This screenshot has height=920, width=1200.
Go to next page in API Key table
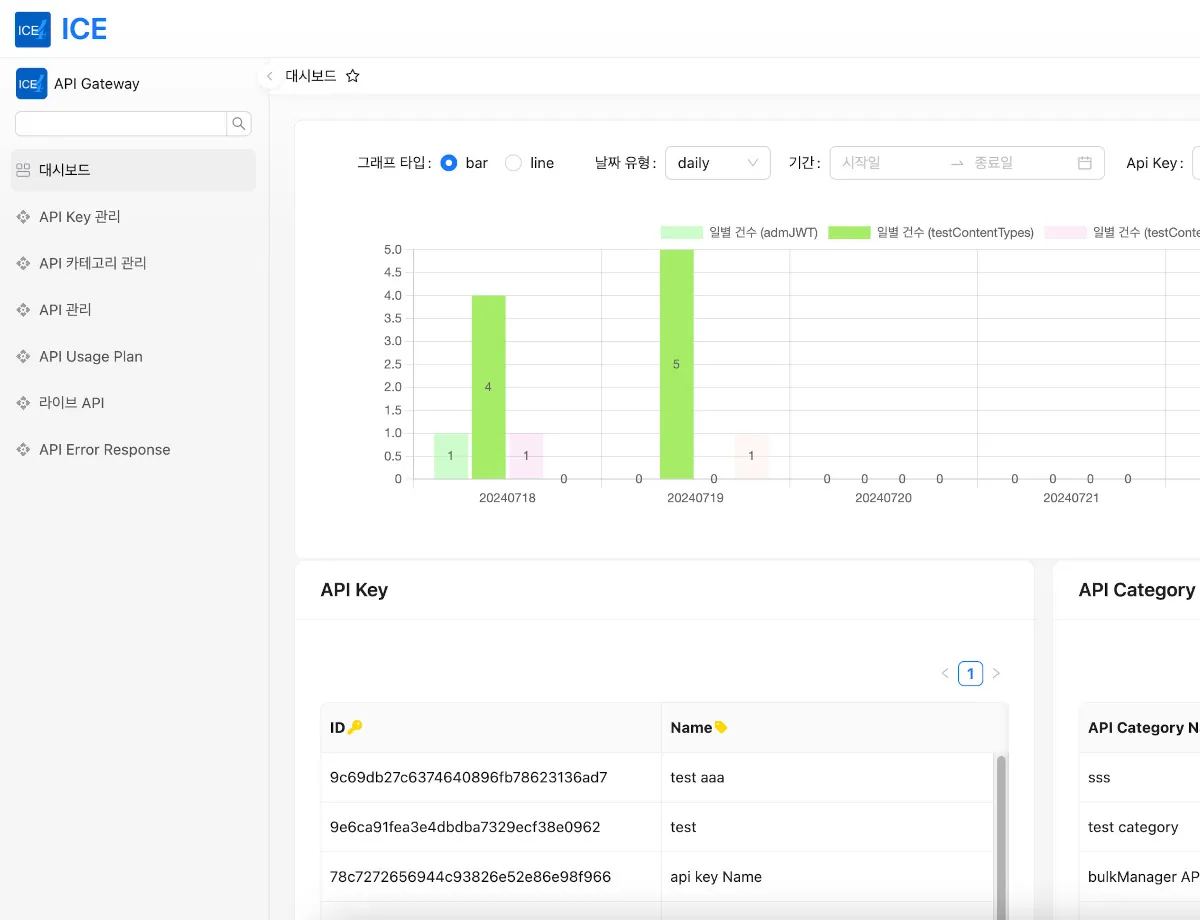pos(996,674)
